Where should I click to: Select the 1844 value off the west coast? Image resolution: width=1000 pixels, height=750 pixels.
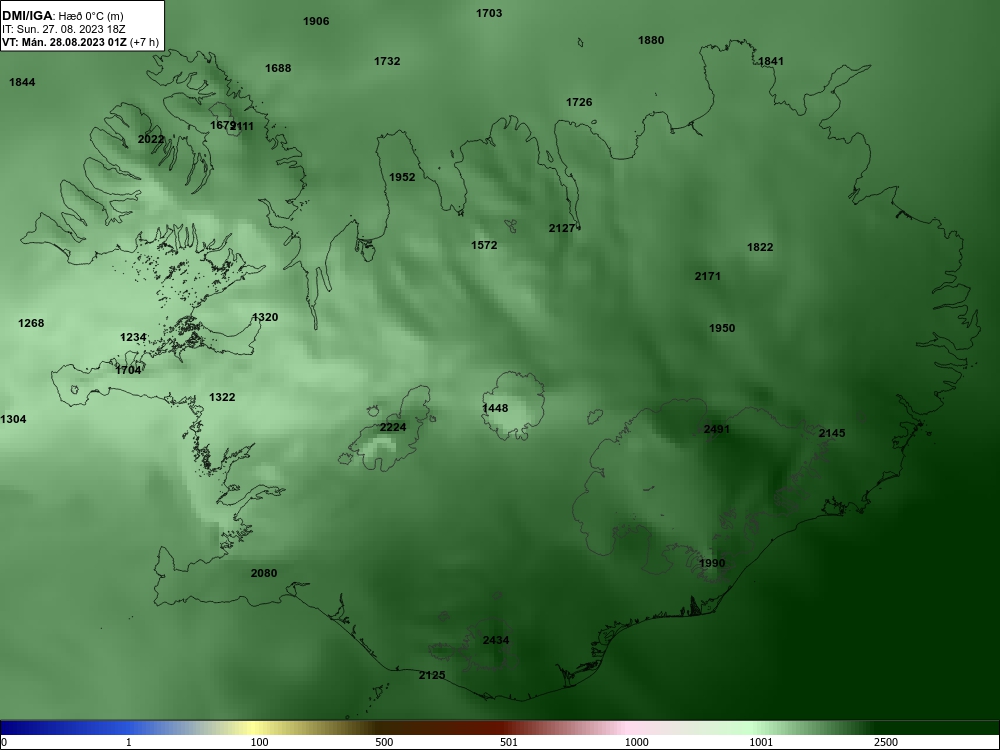click(x=22, y=82)
